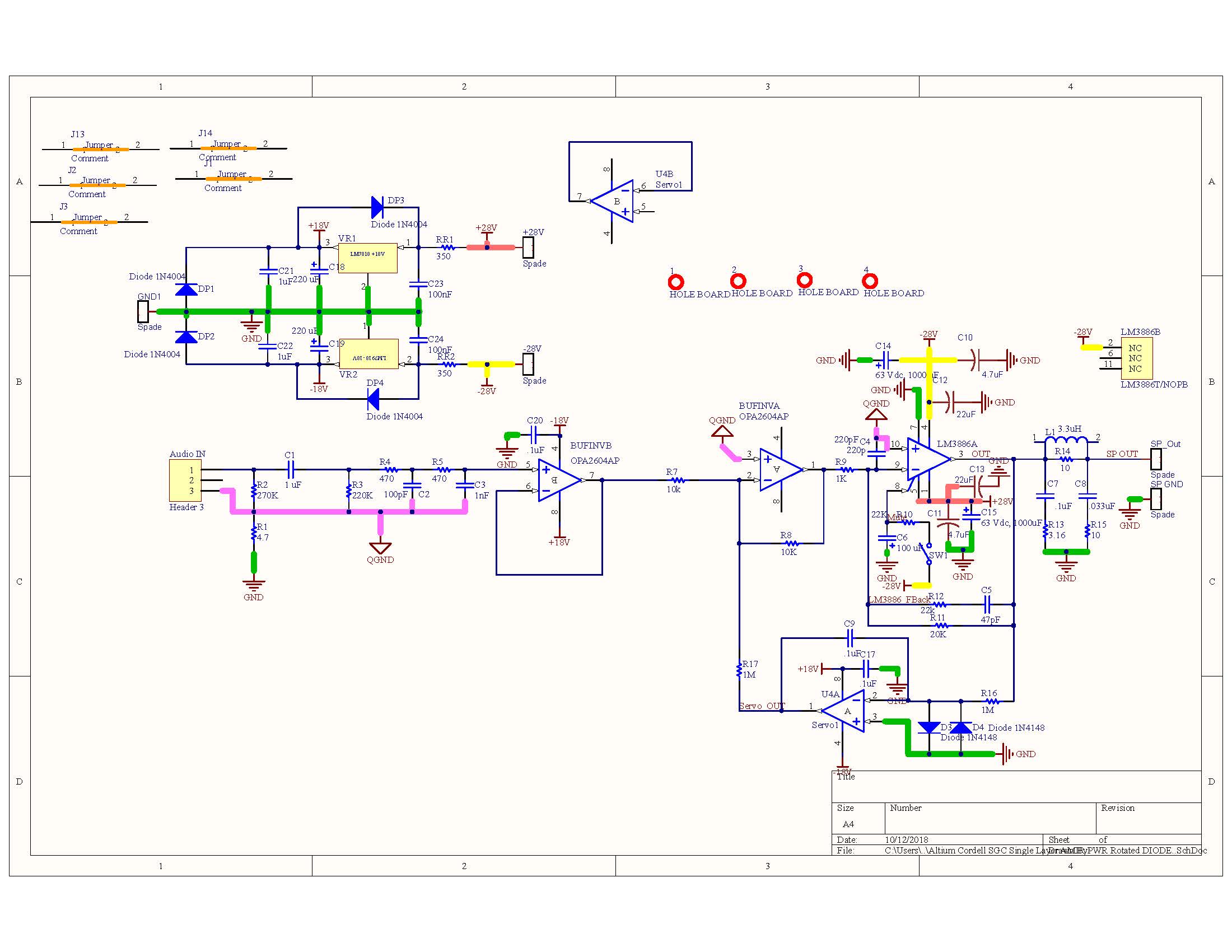
Task: Click the SP GND spade connector
Action: point(1156,499)
